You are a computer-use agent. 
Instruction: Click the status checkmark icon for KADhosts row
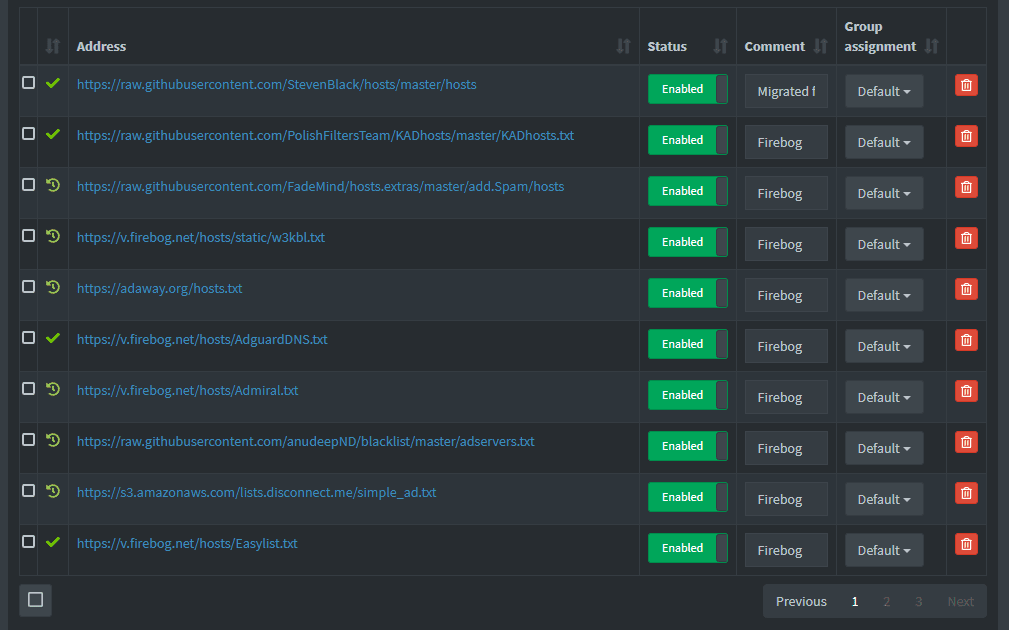(x=53, y=134)
